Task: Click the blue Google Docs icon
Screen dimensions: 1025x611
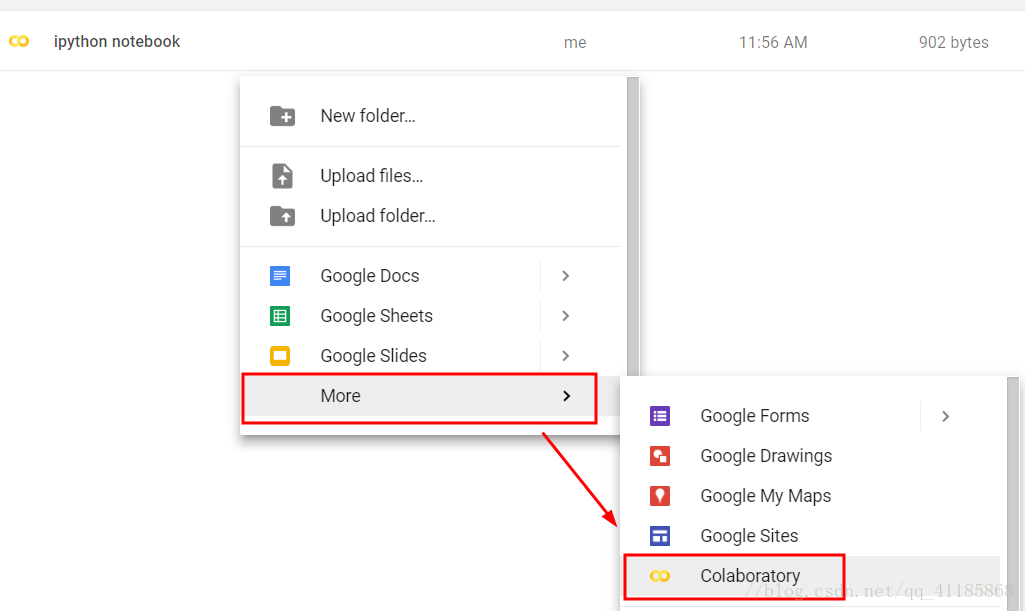Action: pos(280,276)
